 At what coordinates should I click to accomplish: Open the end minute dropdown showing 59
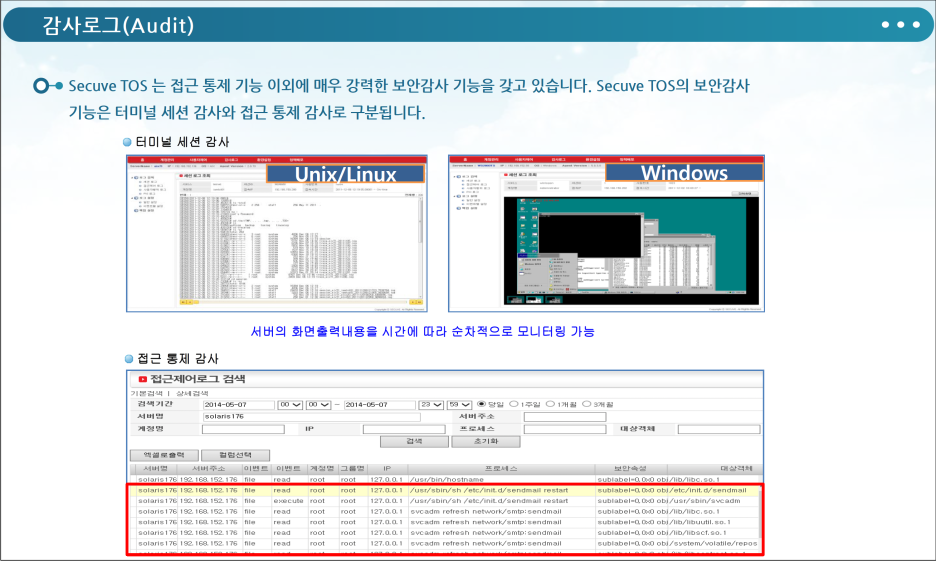point(459,405)
